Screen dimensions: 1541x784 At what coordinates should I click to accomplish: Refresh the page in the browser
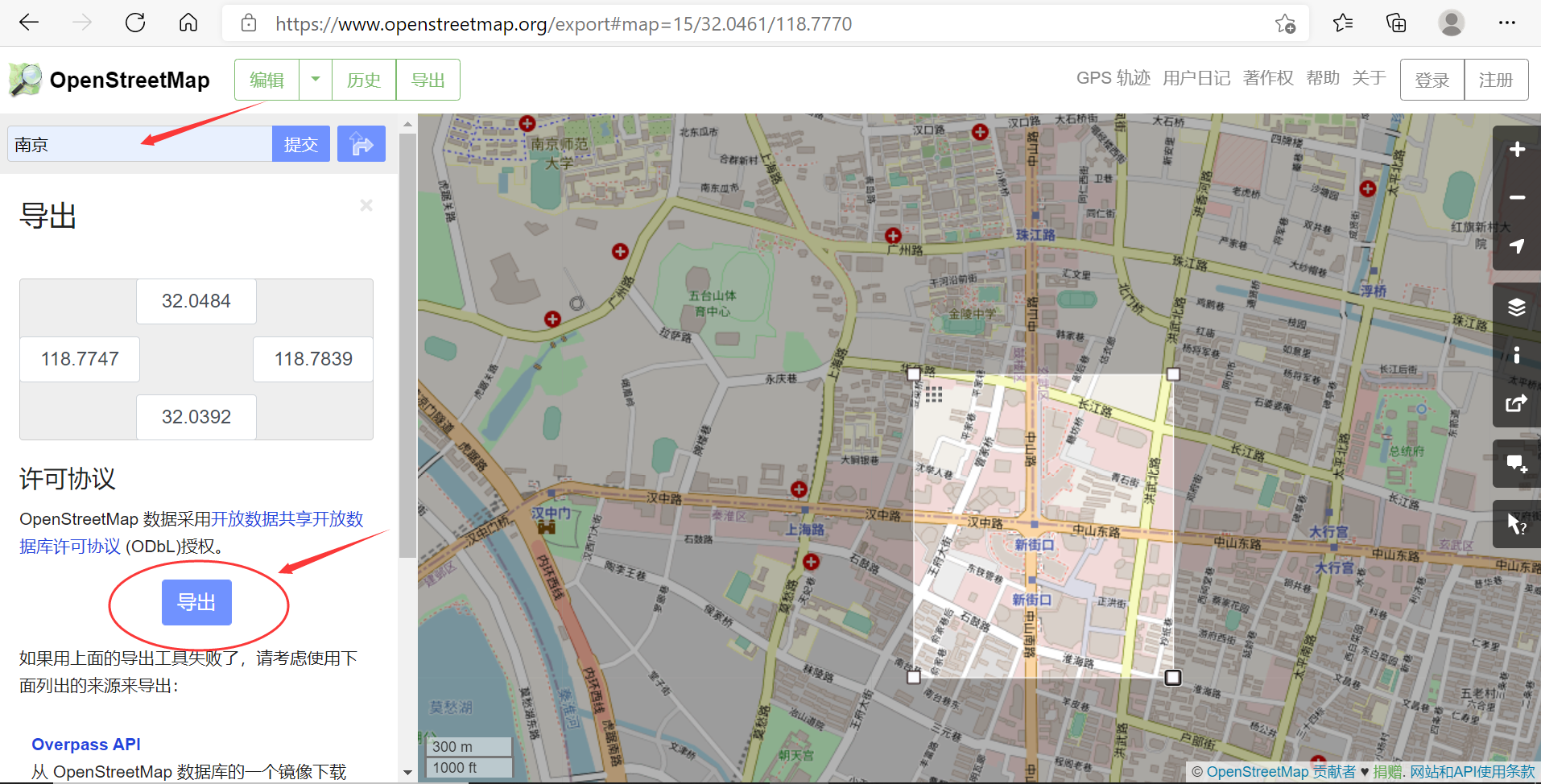135,23
